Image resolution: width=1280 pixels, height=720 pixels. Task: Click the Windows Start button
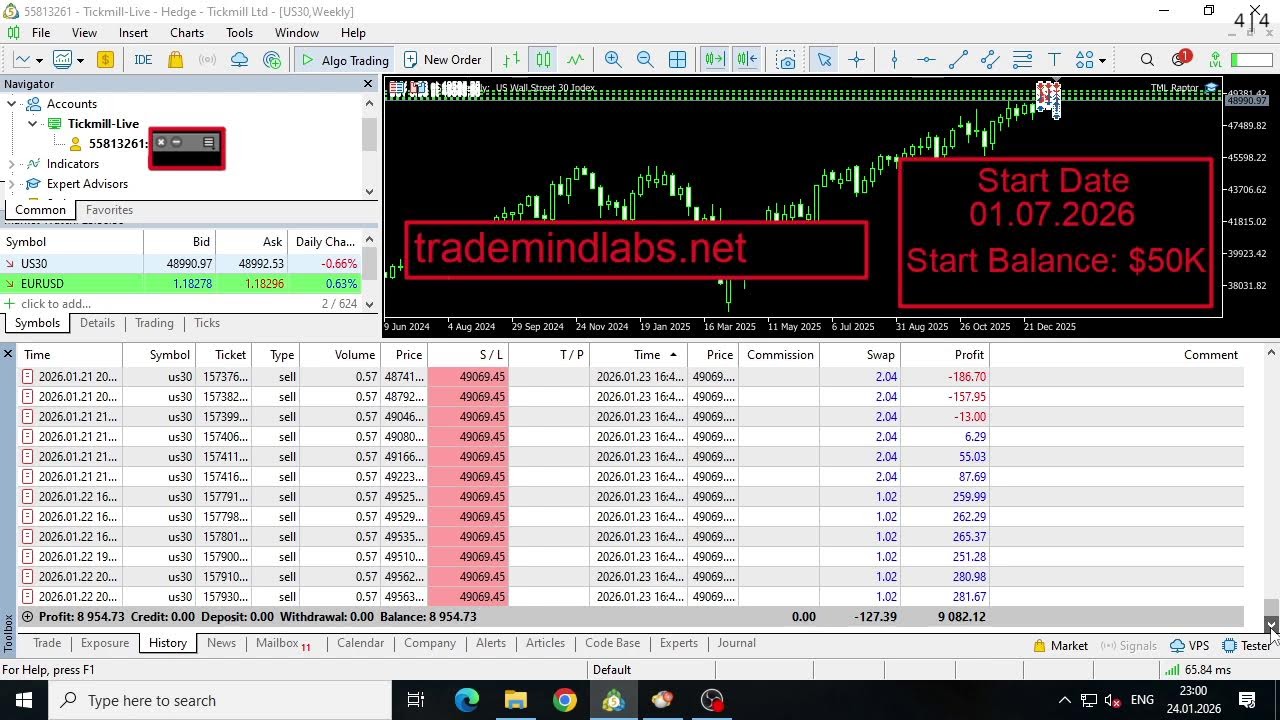23,700
